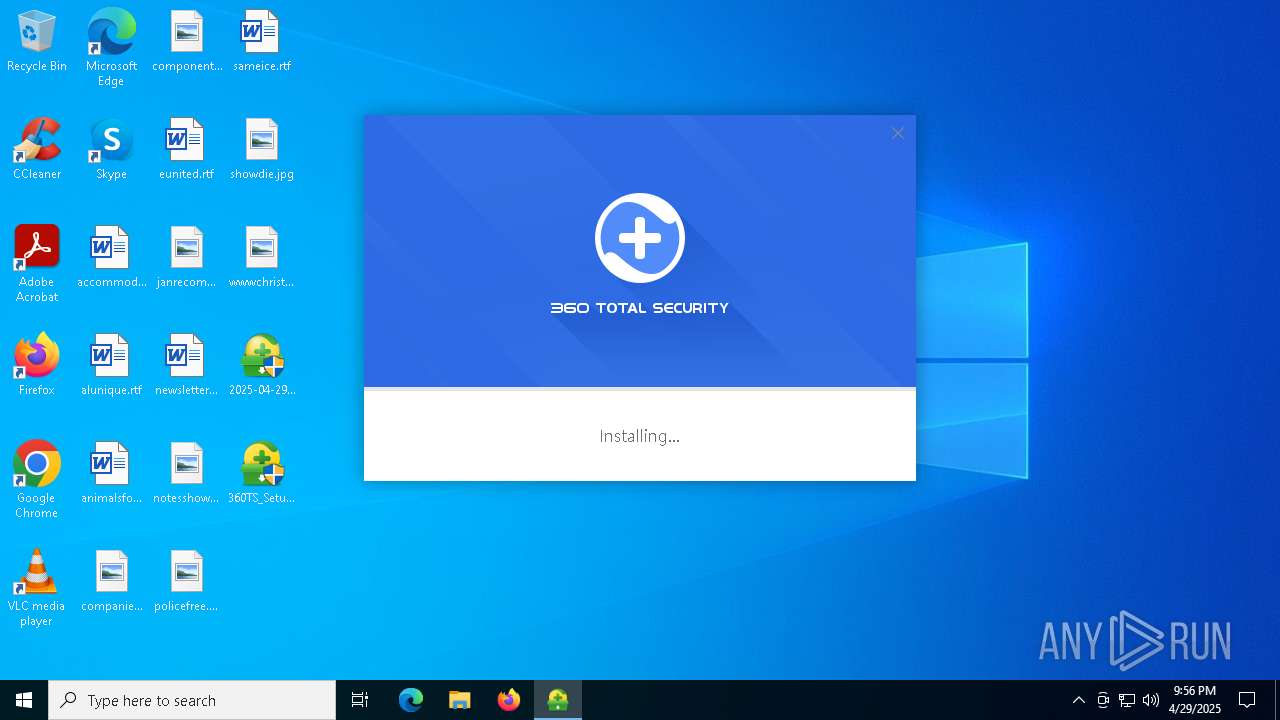Open Skype desktop shortcut
Screen dimensions: 1280x720
tap(111, 150)
